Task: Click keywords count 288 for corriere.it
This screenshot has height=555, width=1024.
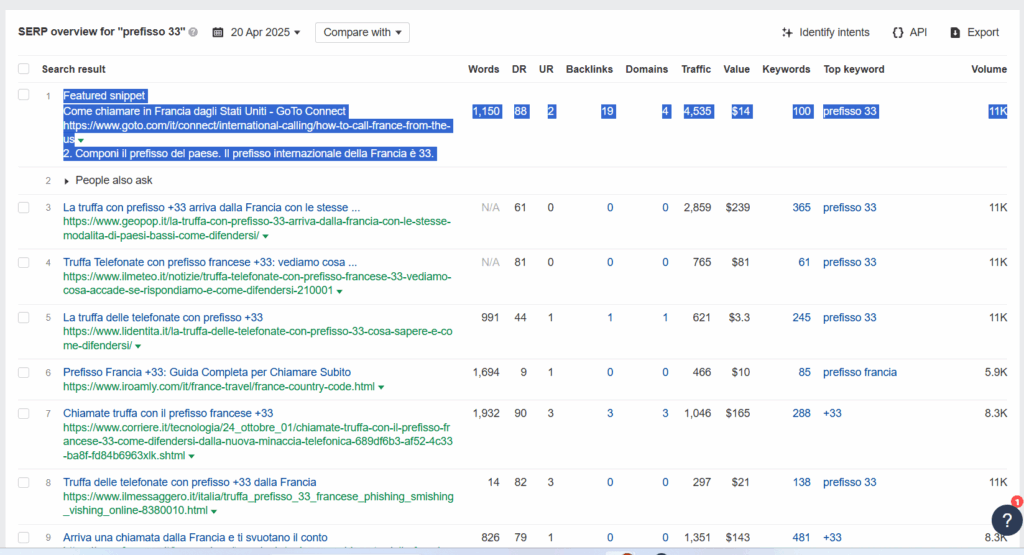Action: pyautogui.click(x=801, y=413)
